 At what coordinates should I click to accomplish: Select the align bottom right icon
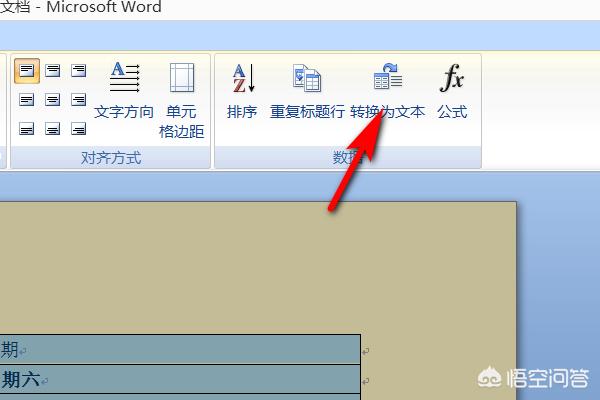(x=78, y=129)
